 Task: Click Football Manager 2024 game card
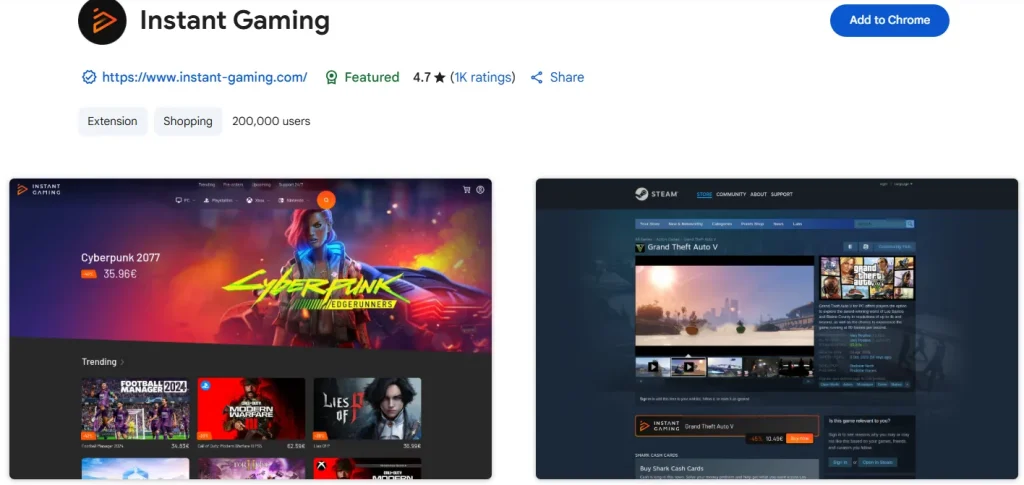(x=135, y=414)
